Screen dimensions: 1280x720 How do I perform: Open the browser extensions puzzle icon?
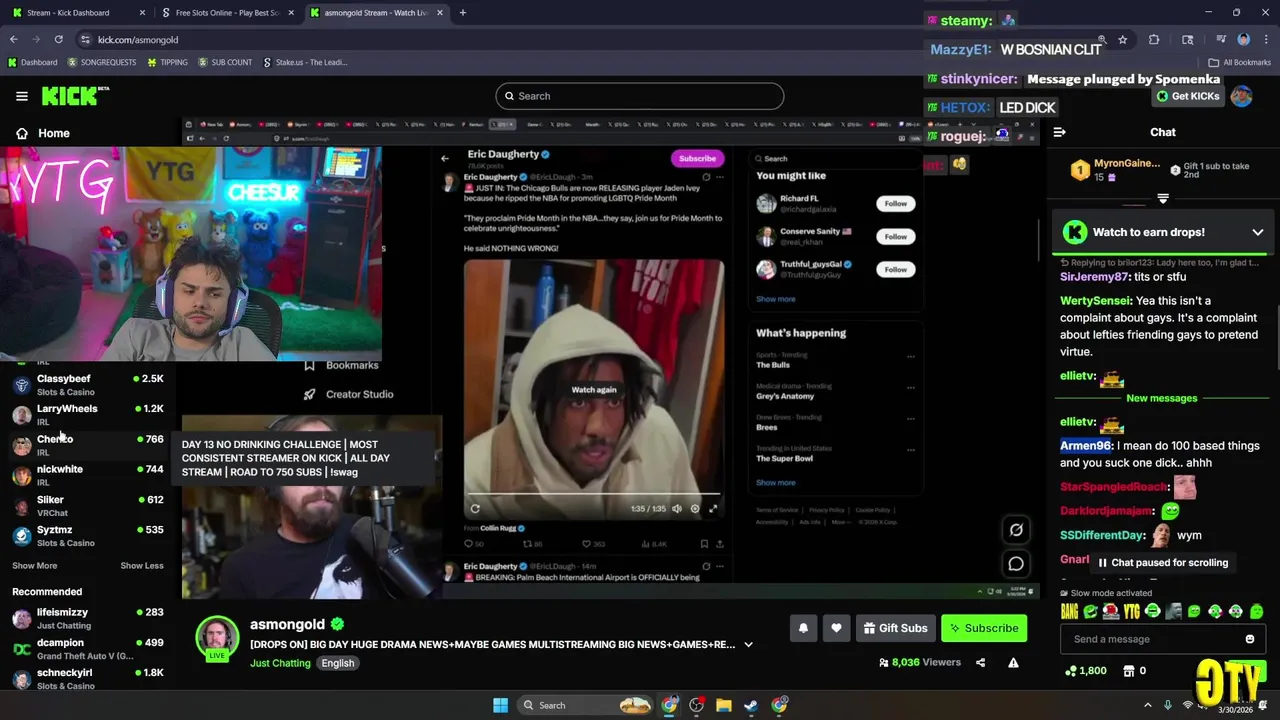pyautogui.click(x=1154, y=40)
